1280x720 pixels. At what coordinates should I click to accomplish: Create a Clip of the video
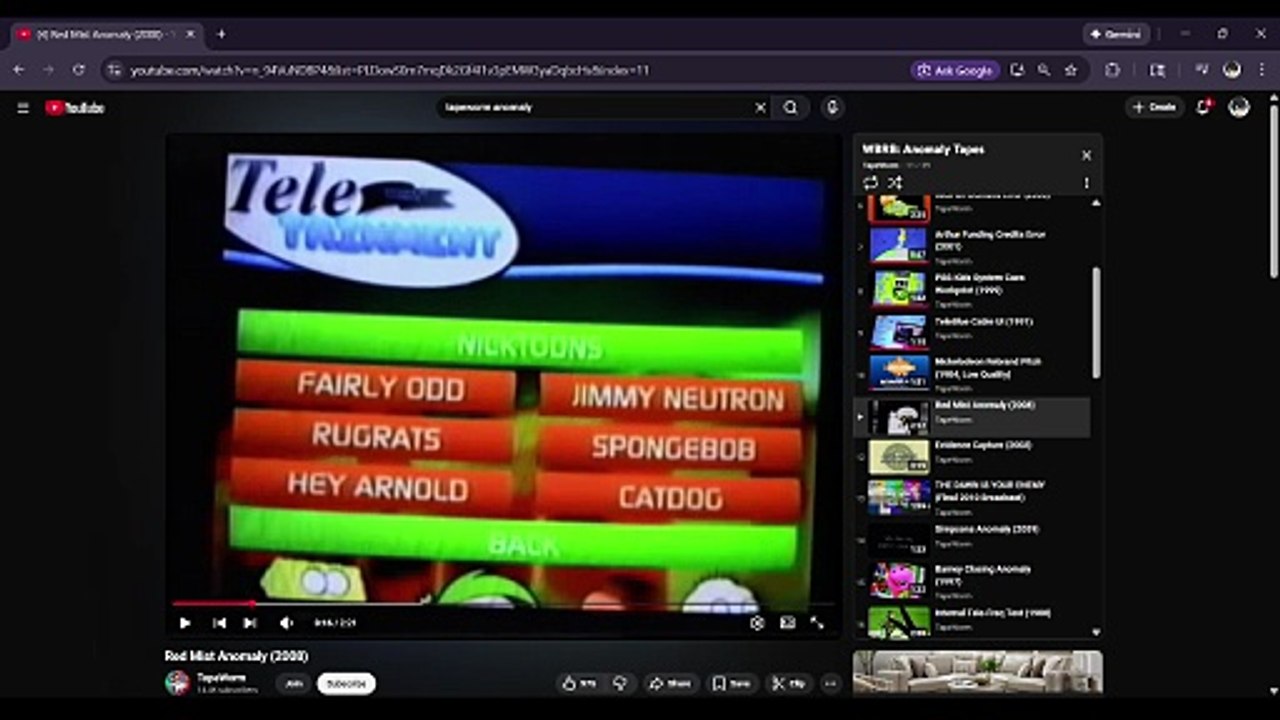789,684
